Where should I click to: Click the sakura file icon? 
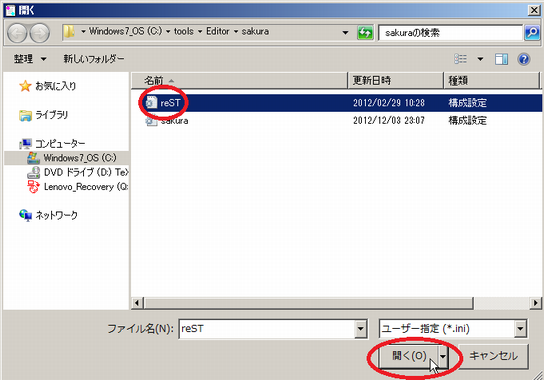pos(151,121)
